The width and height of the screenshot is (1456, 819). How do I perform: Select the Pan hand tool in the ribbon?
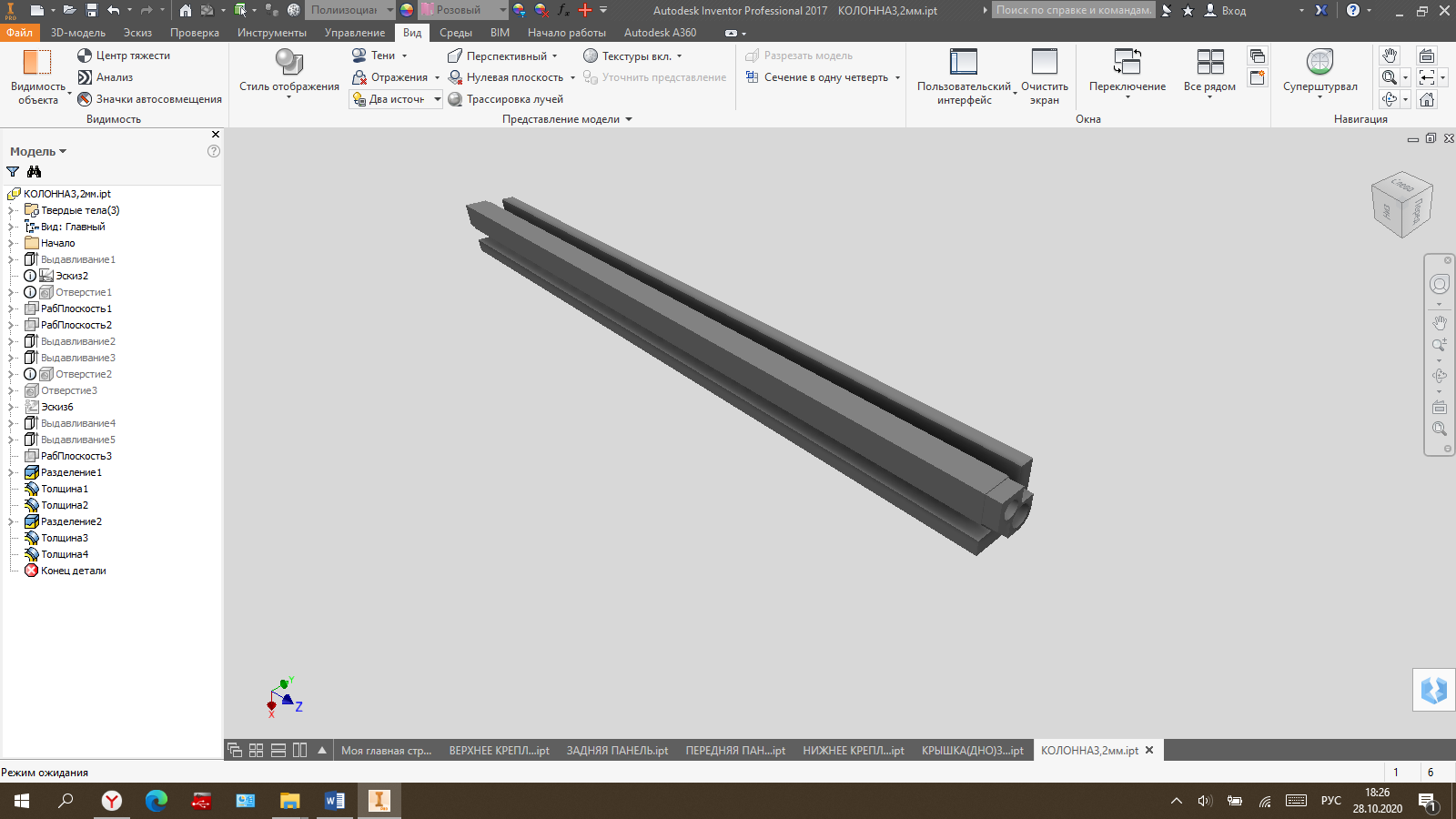[1390, 56]
